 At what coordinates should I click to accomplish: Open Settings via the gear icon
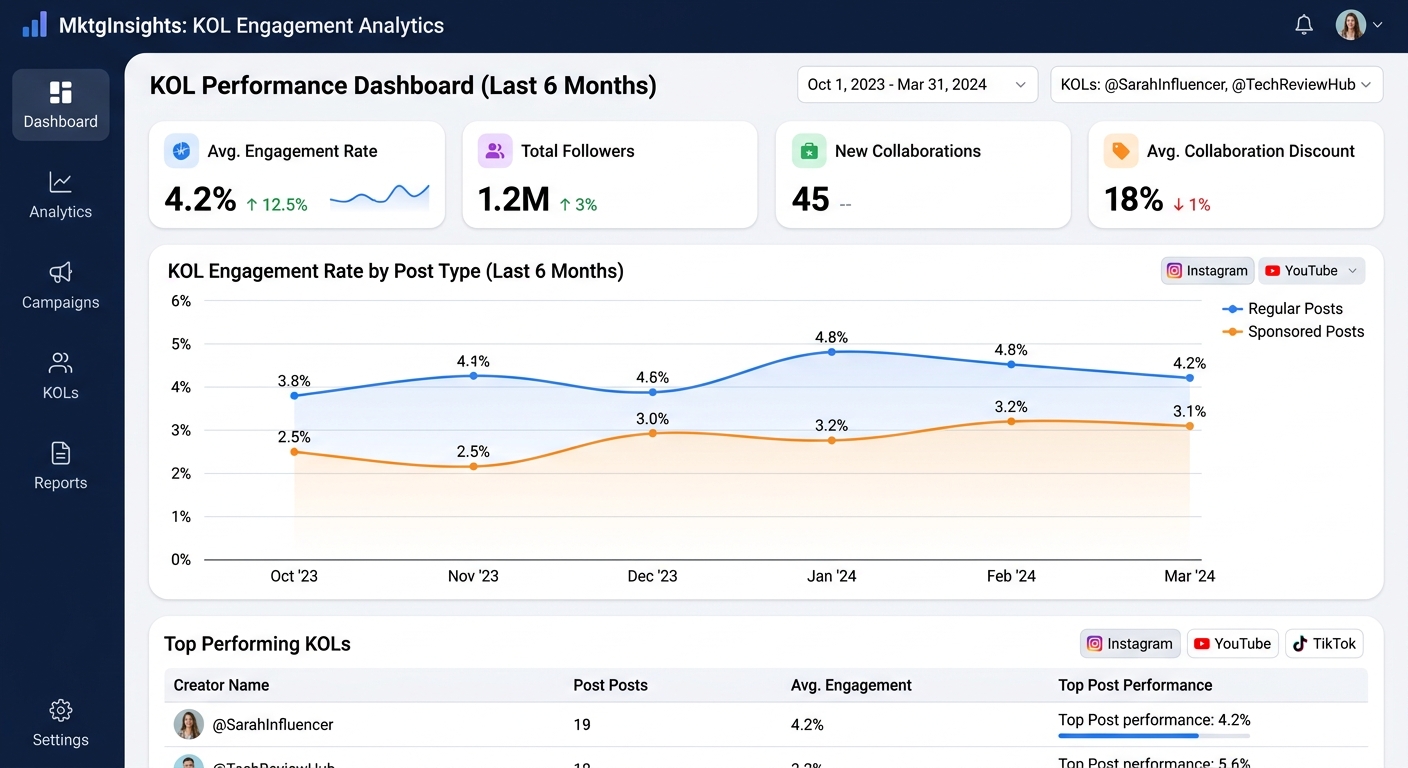pos(60,711)
